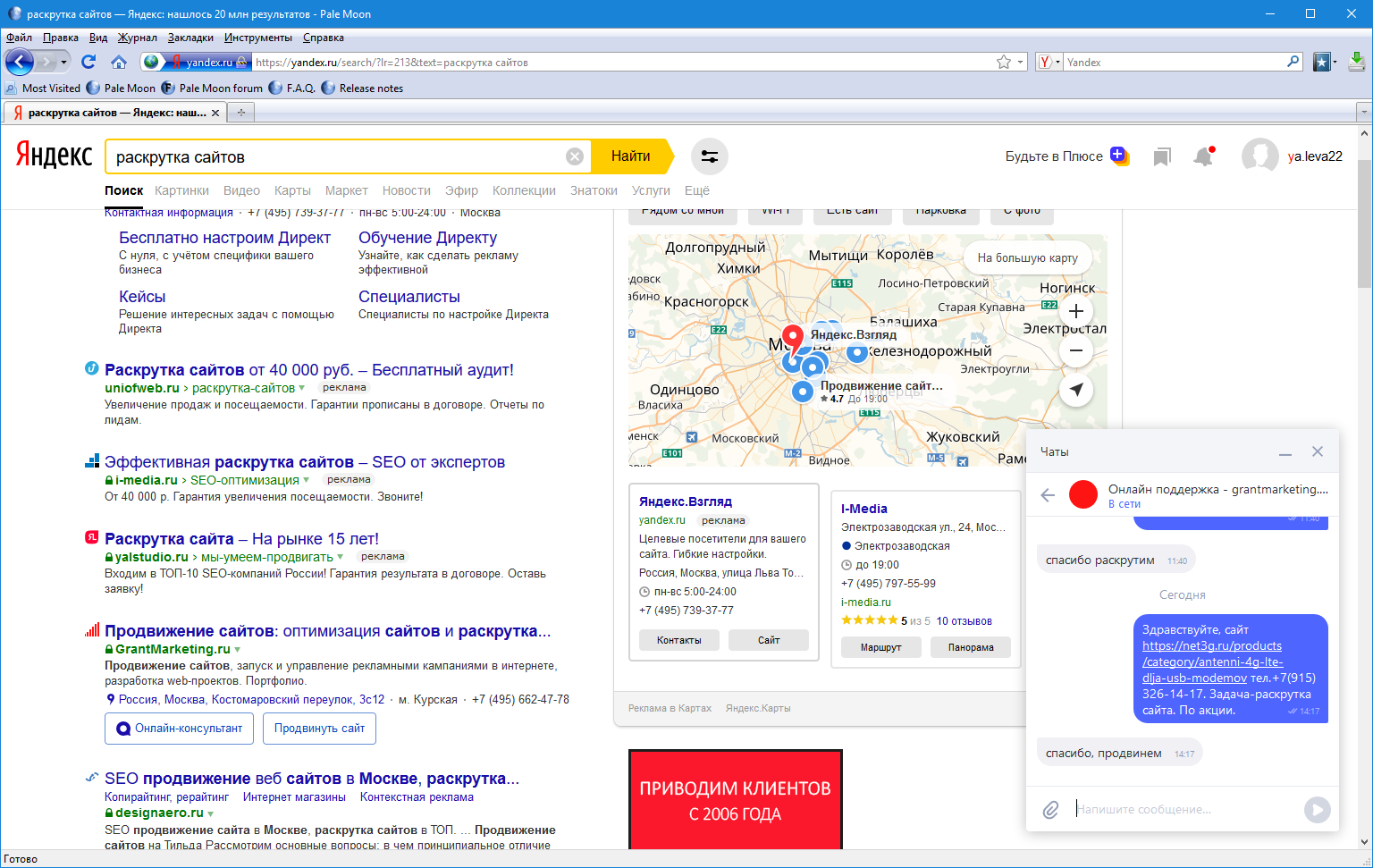Image resolution: width=1373 pixels, height=868 pixels.
Task: Click the yellow Найти search button
Action: tap(632, 156)
